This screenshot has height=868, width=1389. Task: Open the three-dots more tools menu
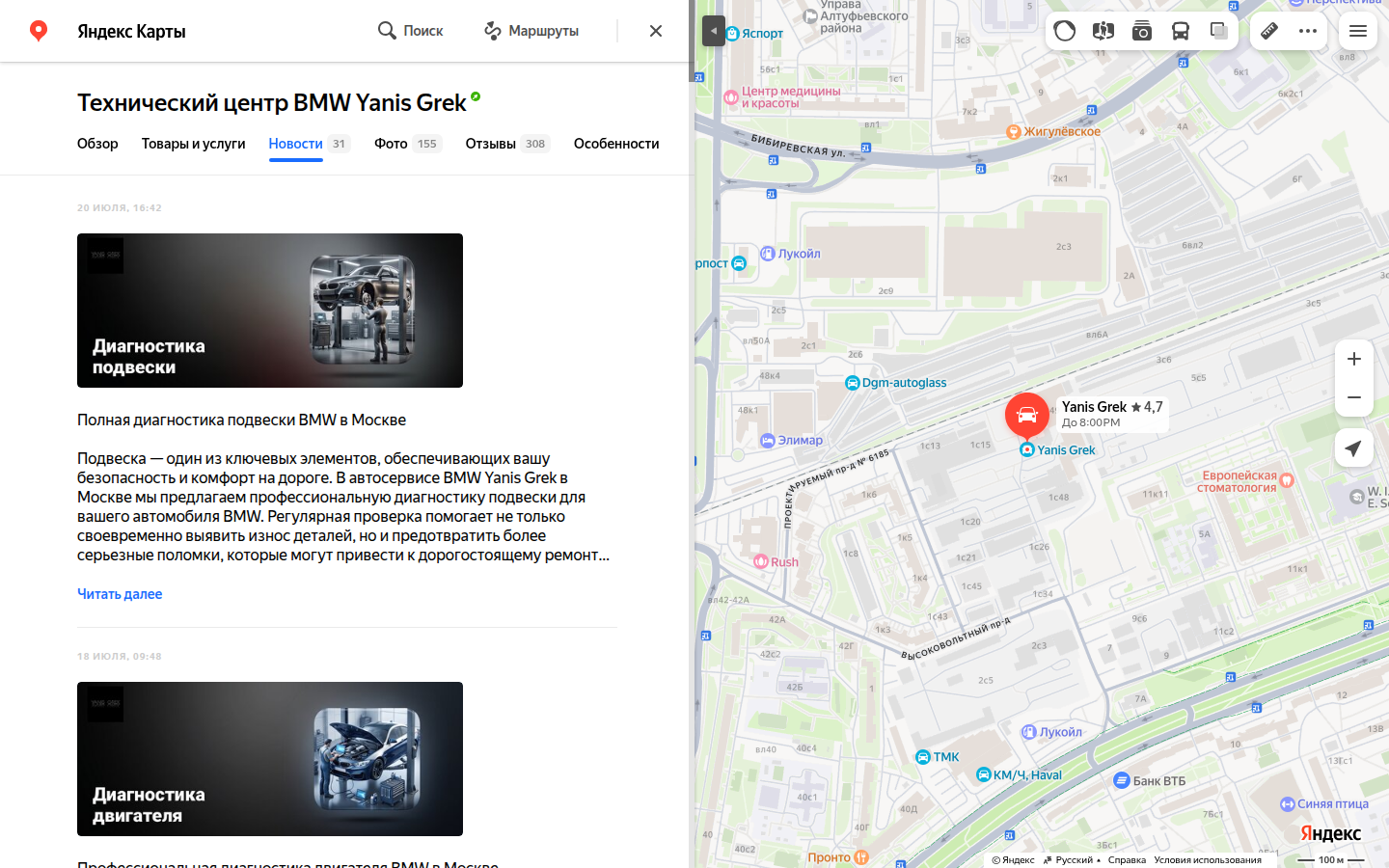[x=1308, y=31]
